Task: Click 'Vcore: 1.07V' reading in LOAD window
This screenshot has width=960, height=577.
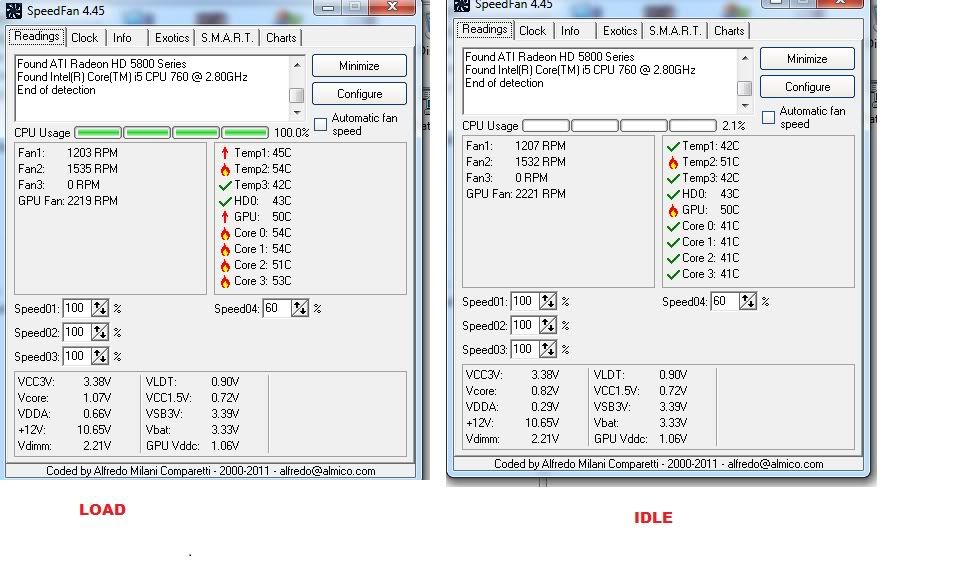Action: 65,398
